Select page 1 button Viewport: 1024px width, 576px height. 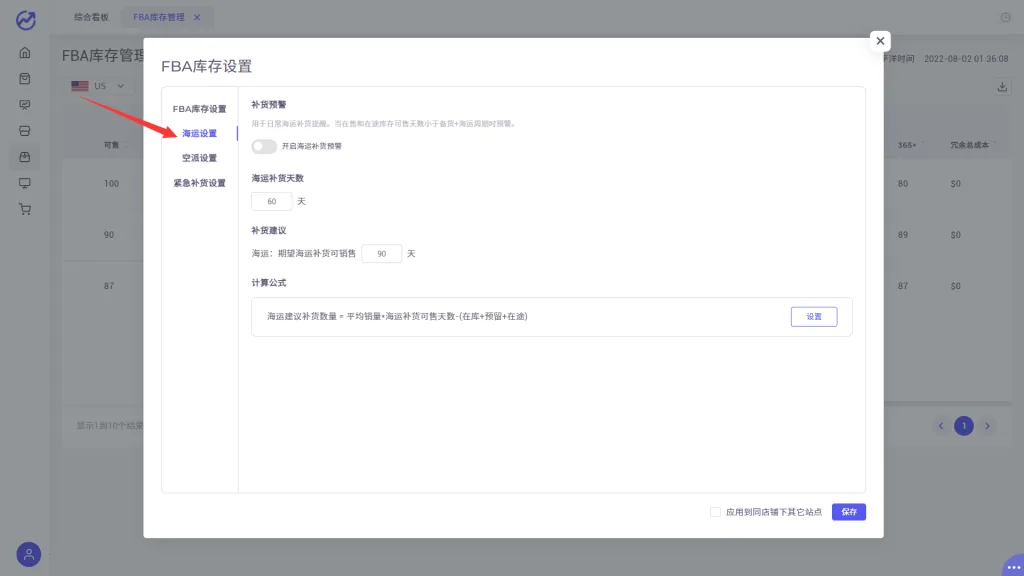[964, 426]
